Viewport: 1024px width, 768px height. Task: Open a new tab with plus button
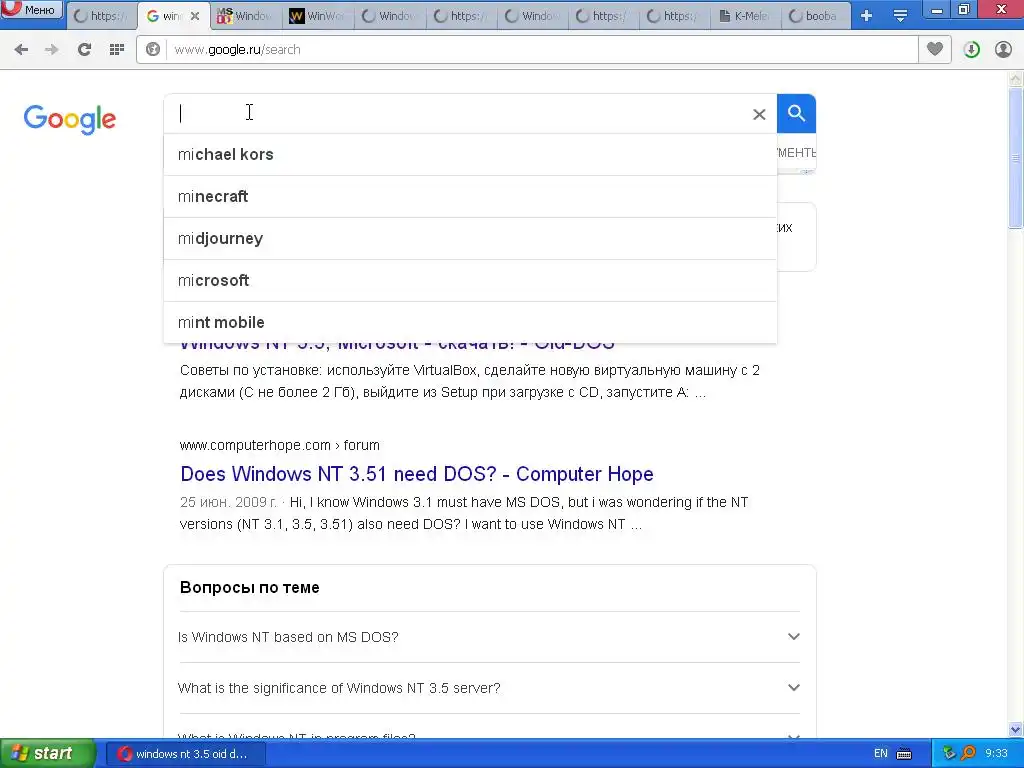[867, 16]
